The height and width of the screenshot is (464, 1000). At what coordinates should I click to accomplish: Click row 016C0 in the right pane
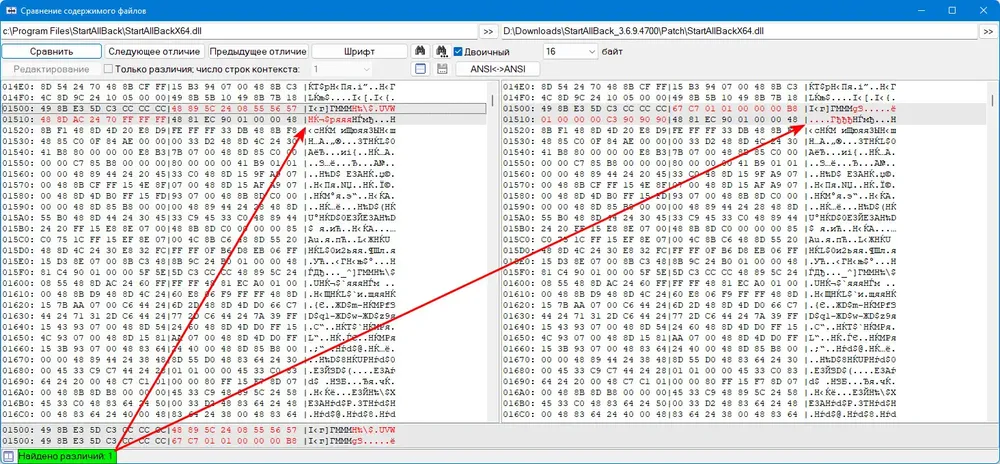744,414
